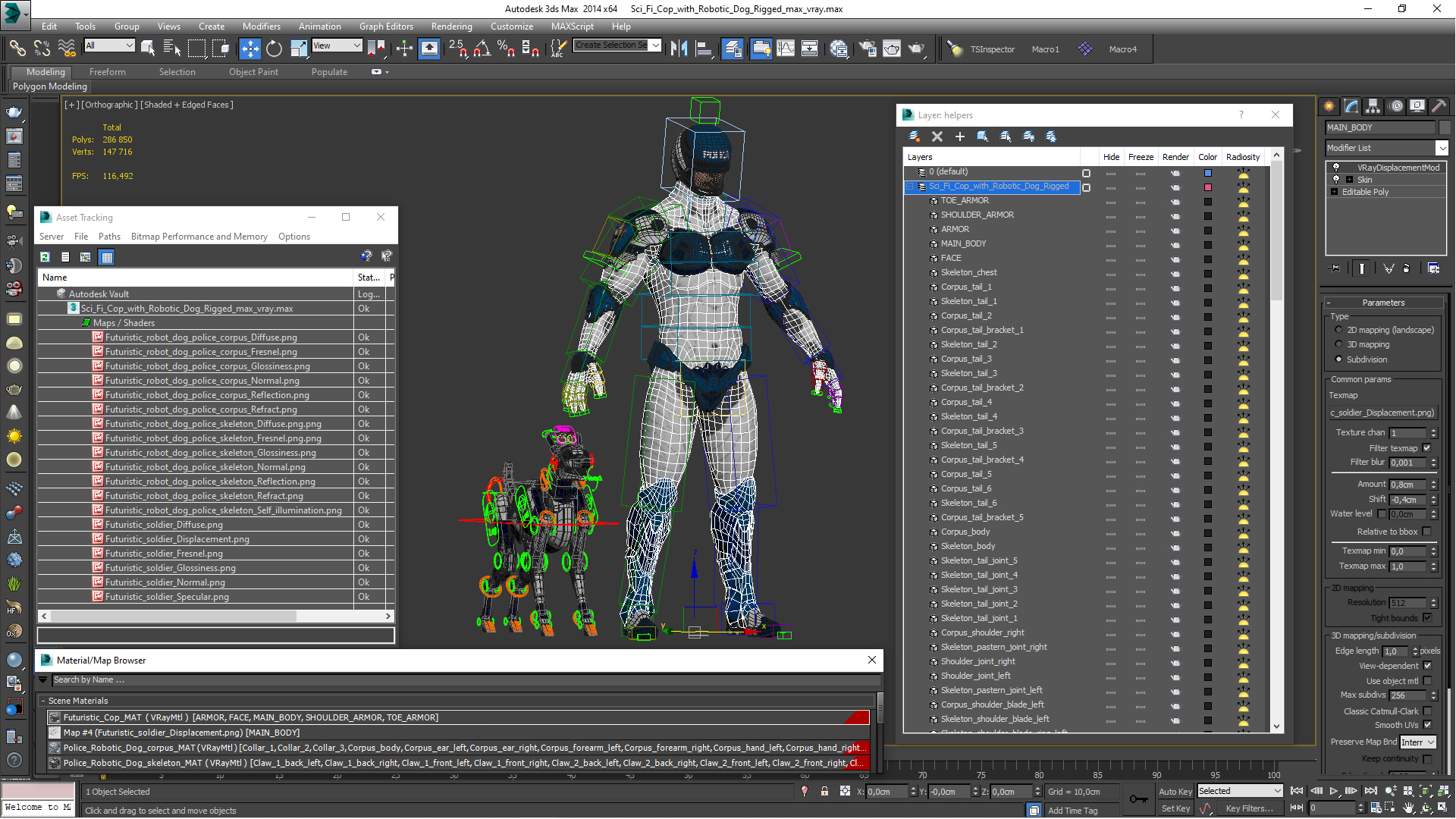This screenshot has width=1456, height=819.
Task: Click the Align tool icon
Action: pyautogui.click(x=704, y=49)
